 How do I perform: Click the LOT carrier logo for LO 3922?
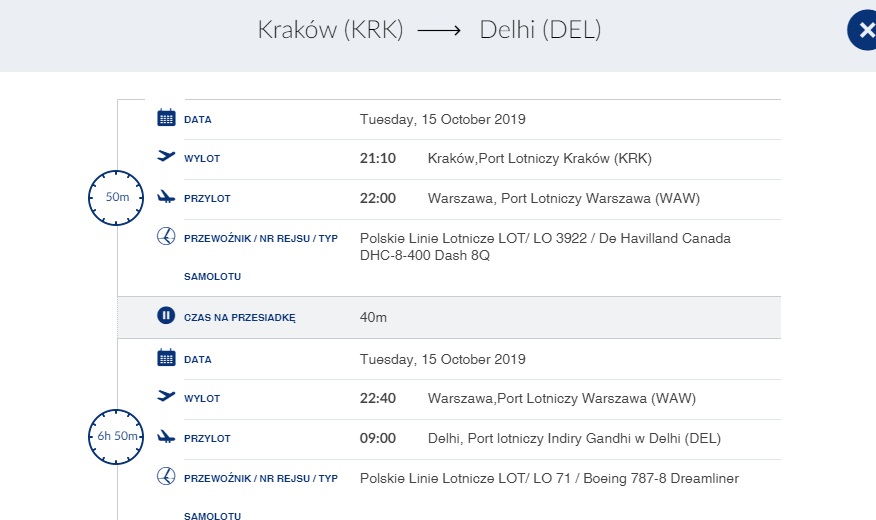click(166, 236)
